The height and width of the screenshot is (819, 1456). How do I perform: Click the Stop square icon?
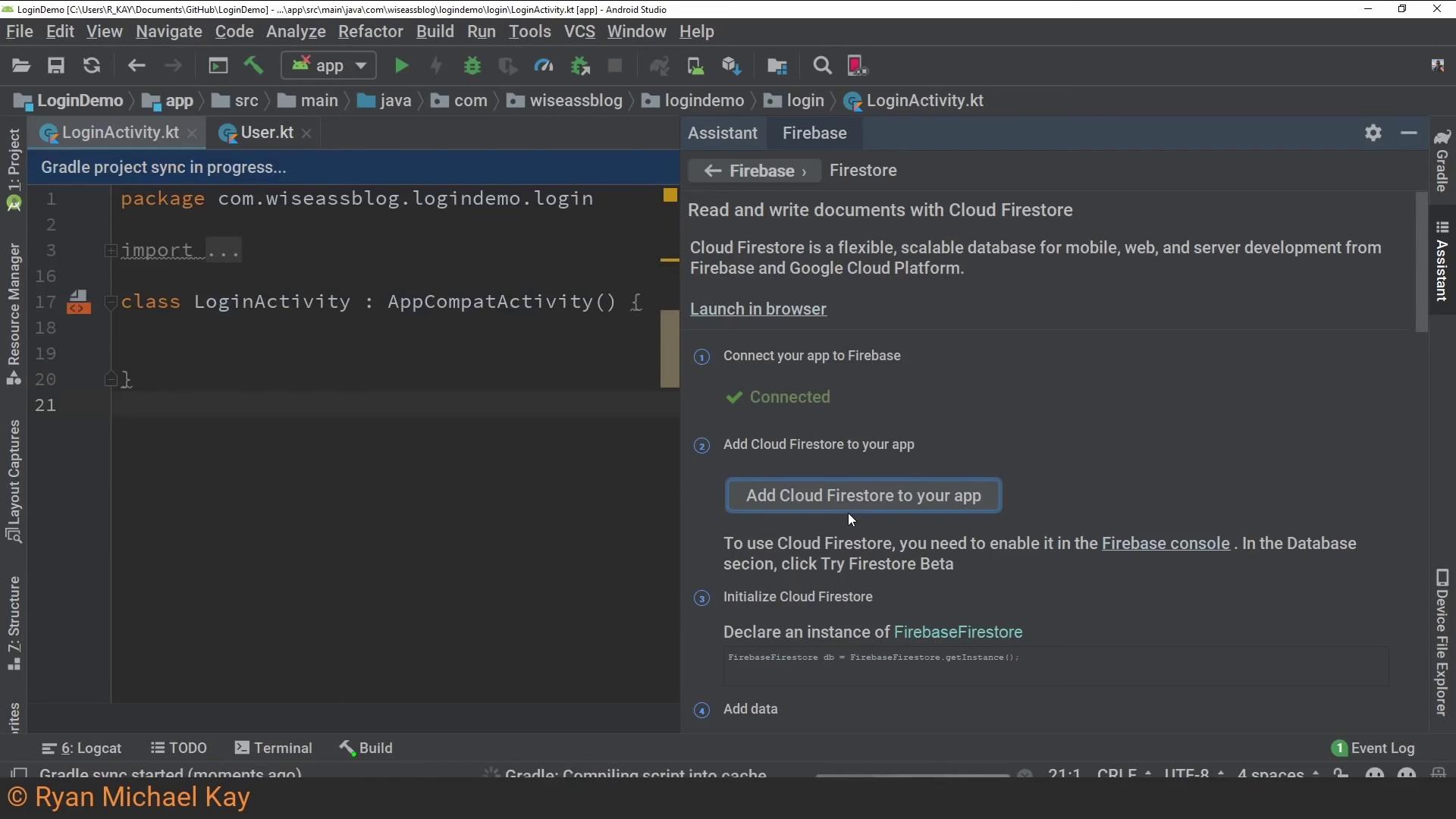click(x=615, y=66)
